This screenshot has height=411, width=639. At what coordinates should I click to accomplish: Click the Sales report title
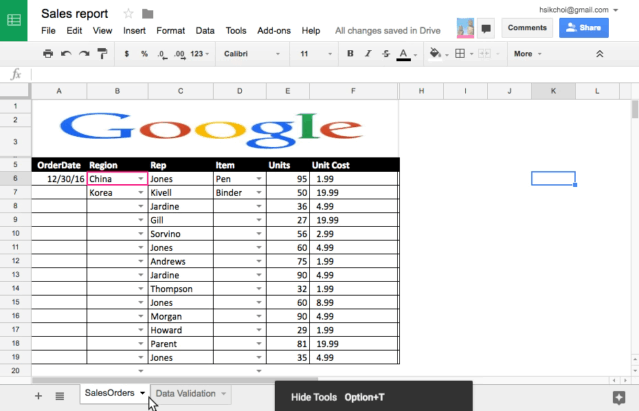[75, 13]
